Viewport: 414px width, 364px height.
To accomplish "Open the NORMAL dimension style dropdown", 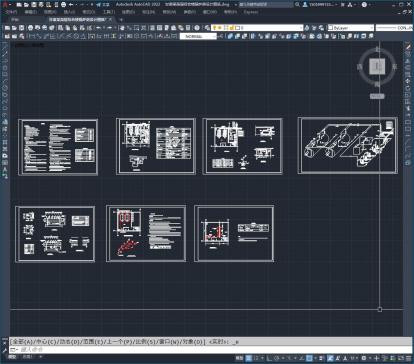I will 198,36.
